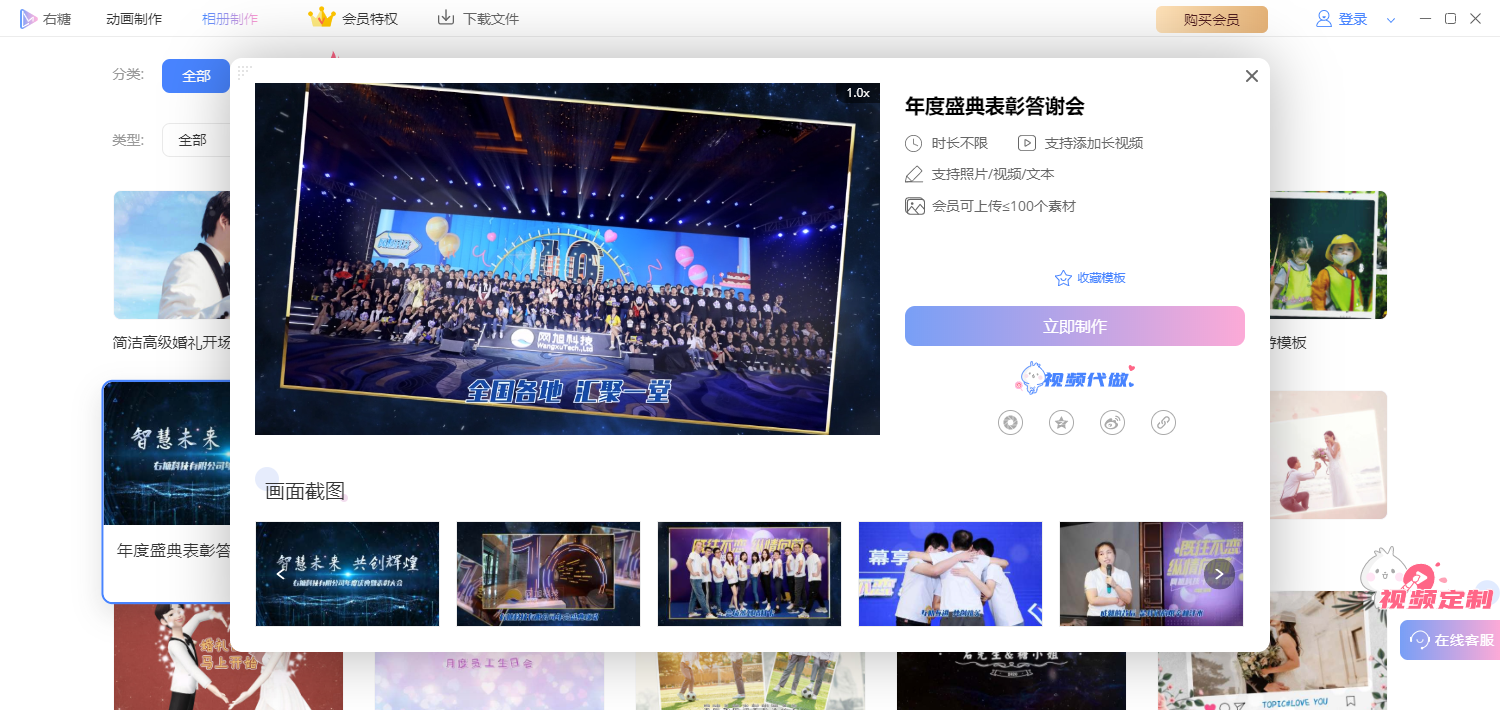Open the woman speaker screenshot thumbnail
The height and width of the screenshot is (710, 1500).
tap(1151, 574)
